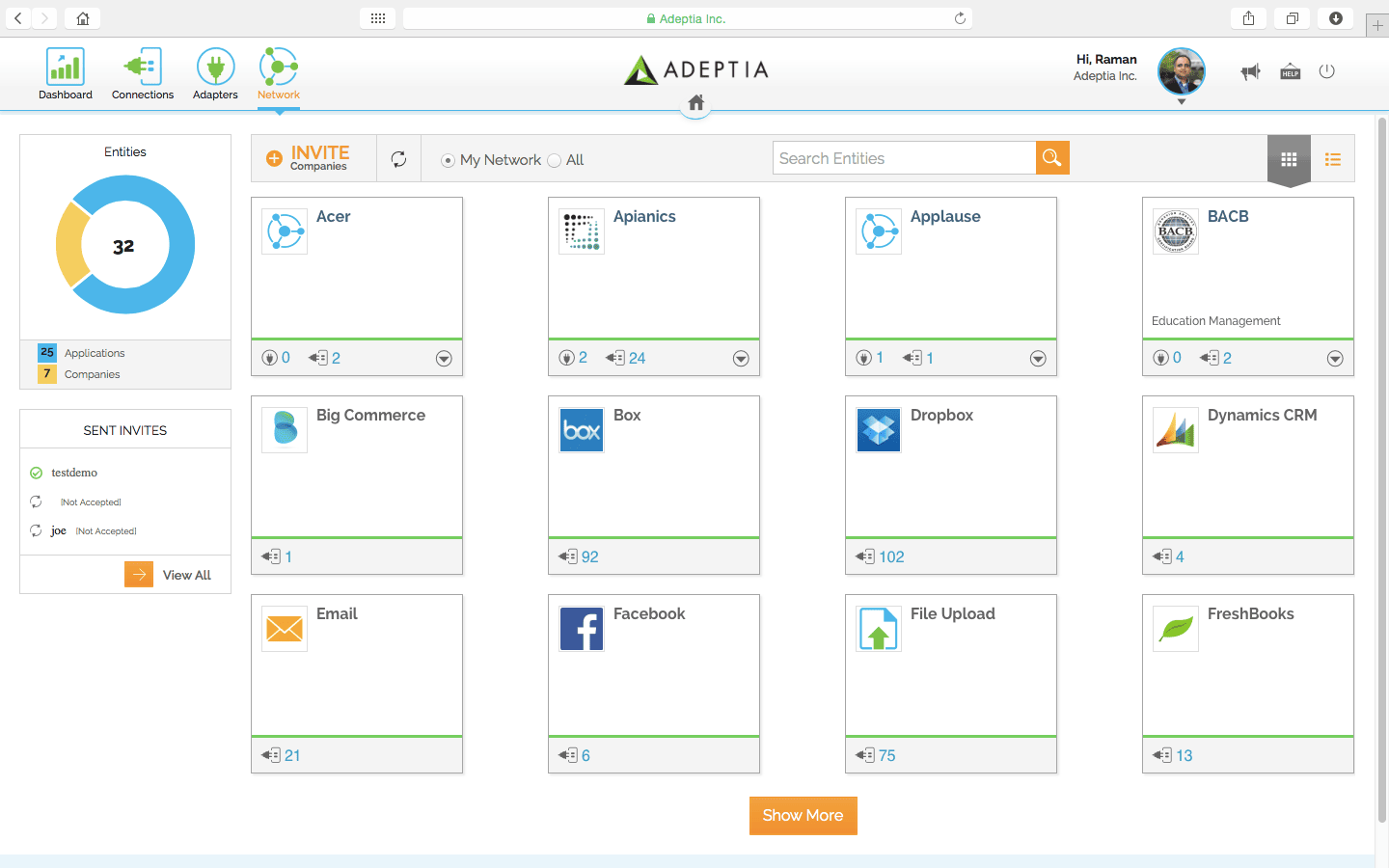Click the Network navigation icon
The height and width of the screenshot is (868, 1389).
278,74
